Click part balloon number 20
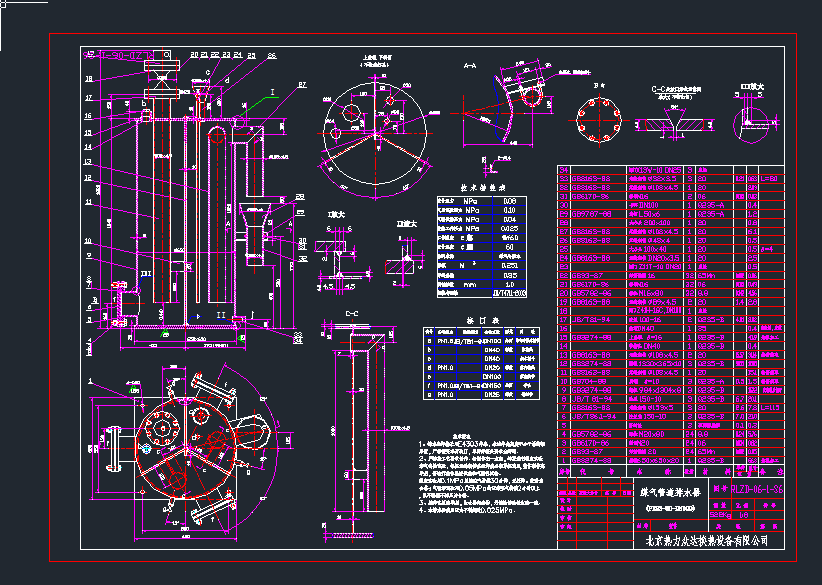This screenshot has width=822, height=585. (192, 54)
